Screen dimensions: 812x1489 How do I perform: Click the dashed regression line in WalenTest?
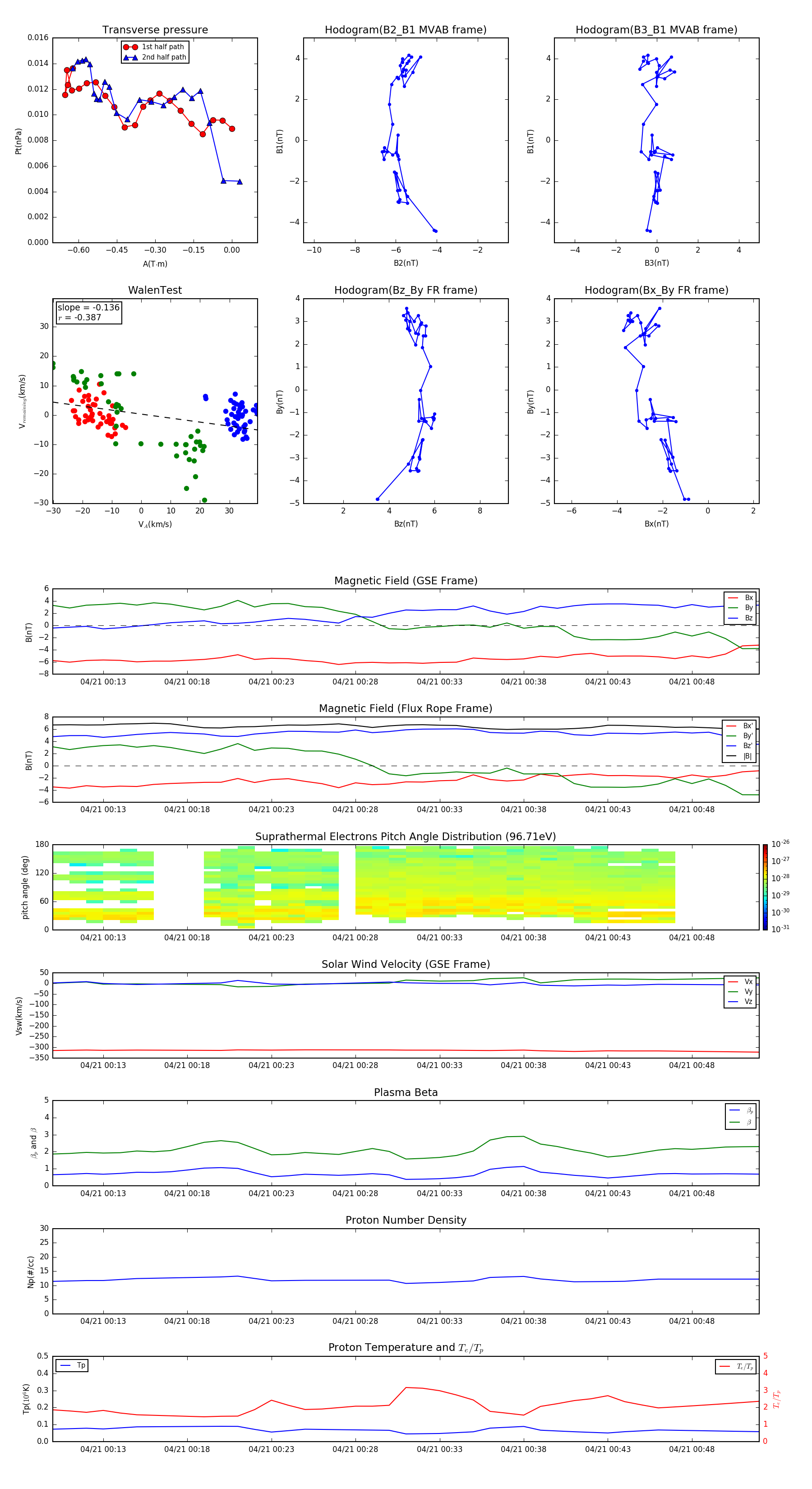[x=155, y=416]
